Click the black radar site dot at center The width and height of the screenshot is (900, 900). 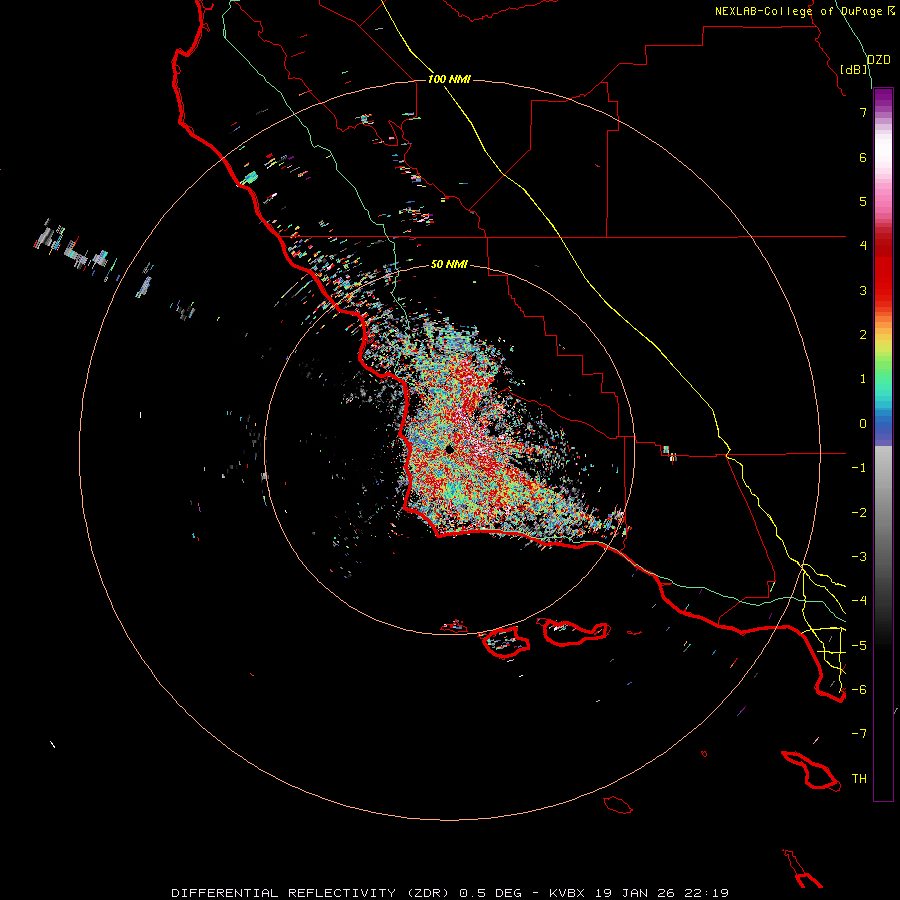tap(449, 450)
